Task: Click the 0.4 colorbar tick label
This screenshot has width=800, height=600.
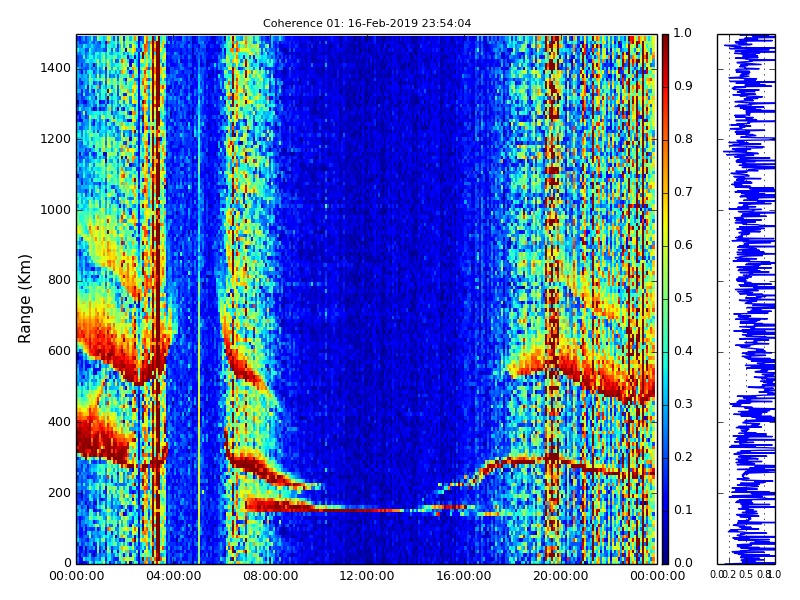Action: pos(683,351)
